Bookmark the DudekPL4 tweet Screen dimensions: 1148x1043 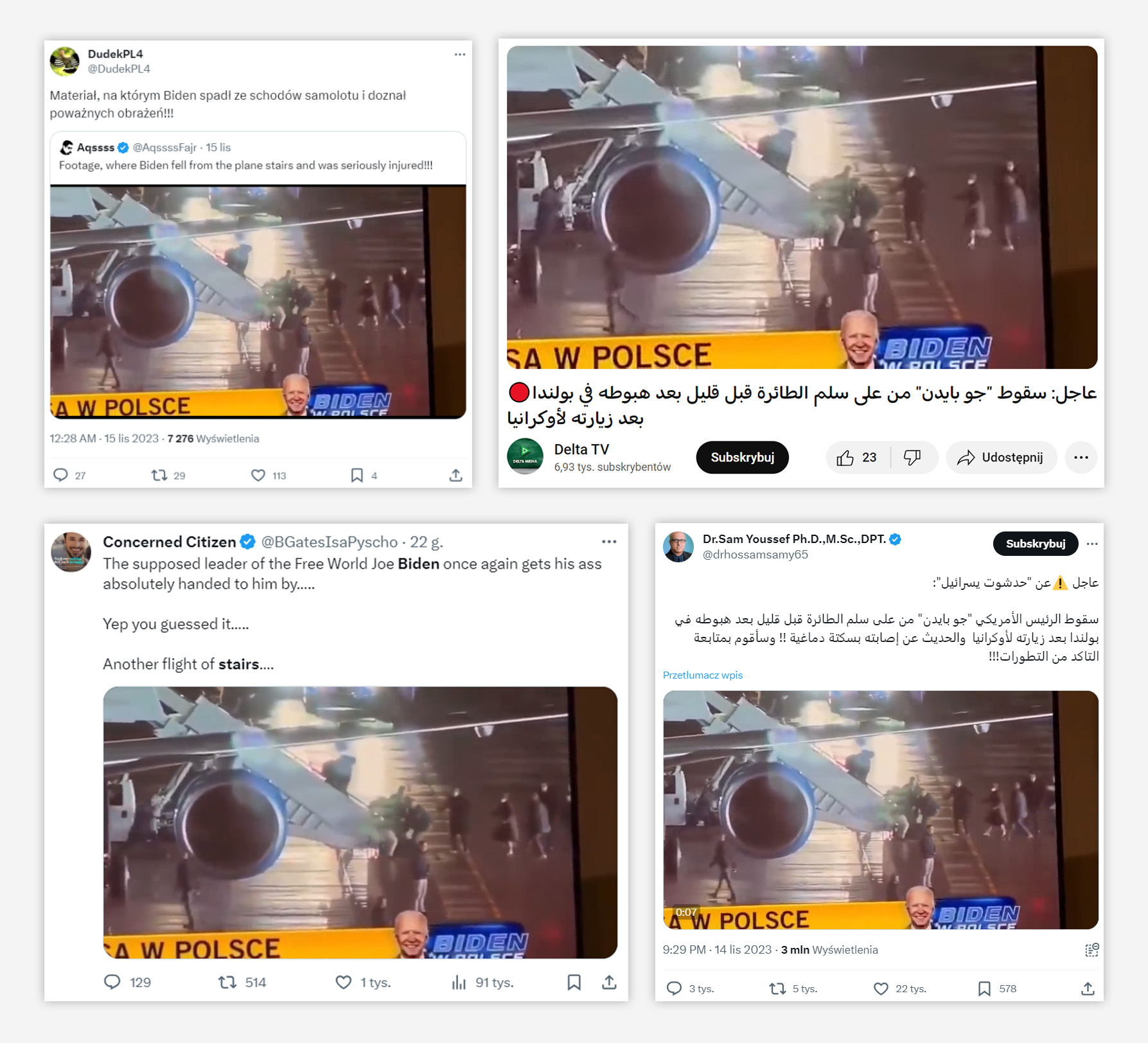tap(357, 476)
